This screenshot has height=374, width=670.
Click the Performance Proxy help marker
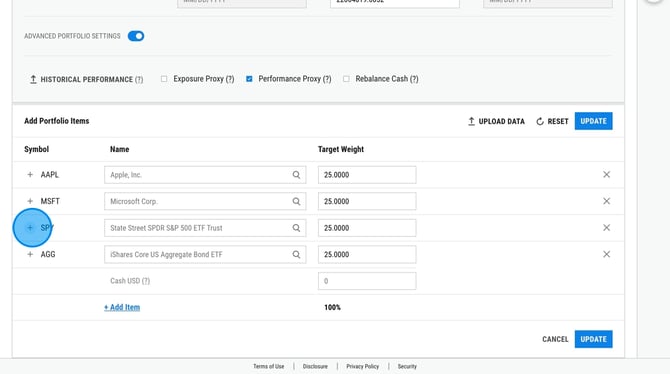point(327,79)
